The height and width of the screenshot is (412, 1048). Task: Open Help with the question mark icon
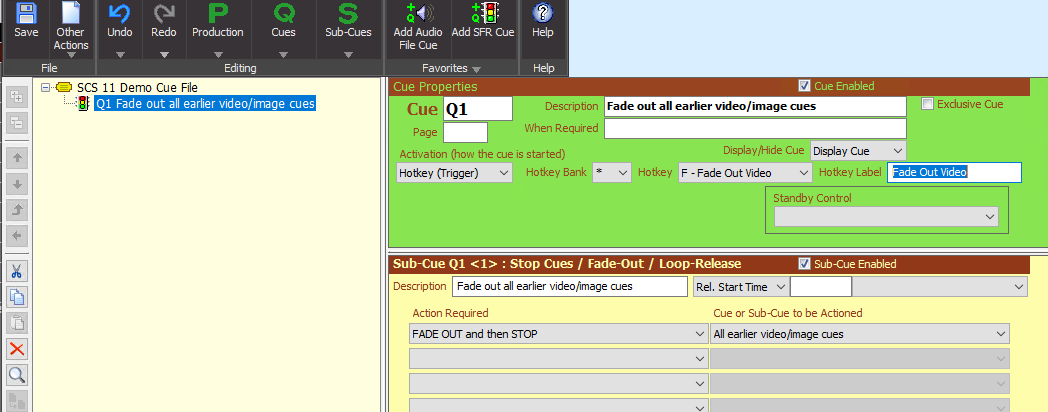543,14
